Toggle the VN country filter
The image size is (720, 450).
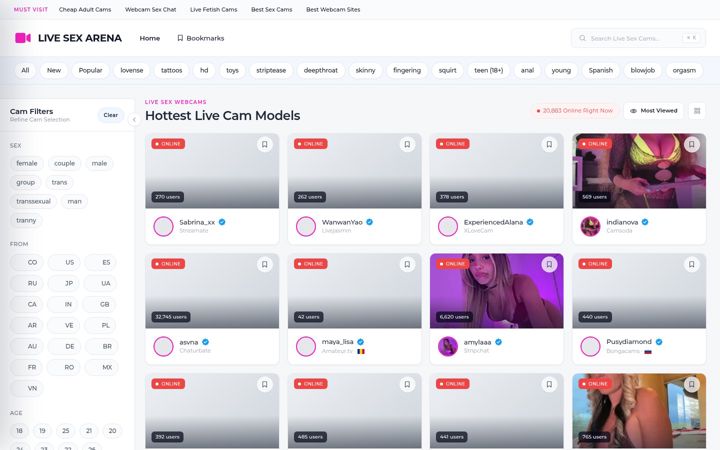click(x=27, y=388)
